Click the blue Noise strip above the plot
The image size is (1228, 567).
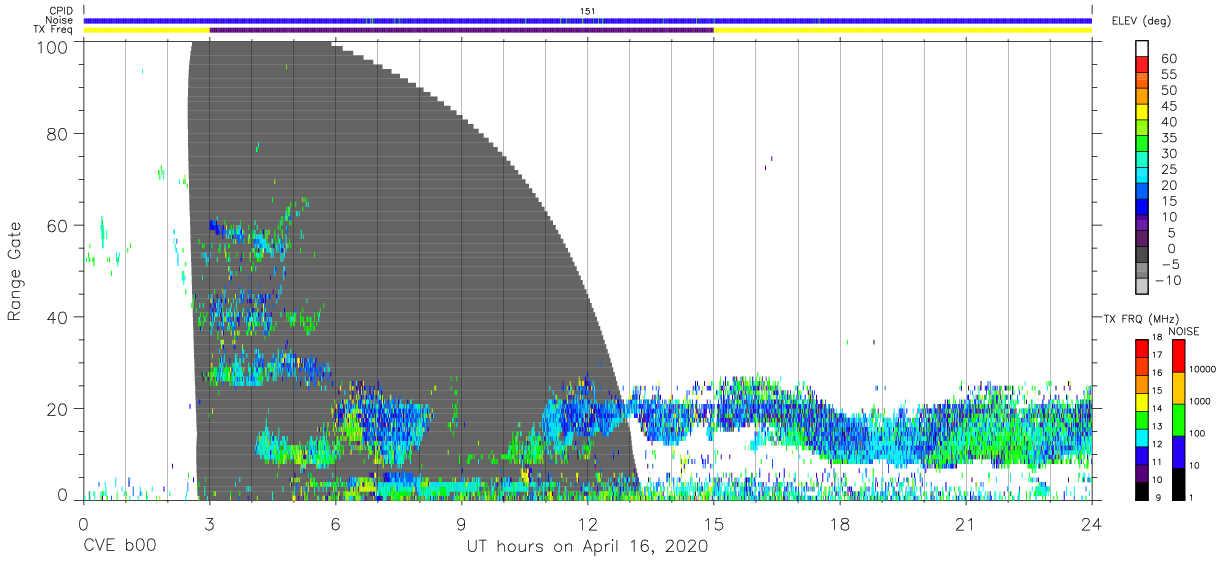click(x=588, y=20)
